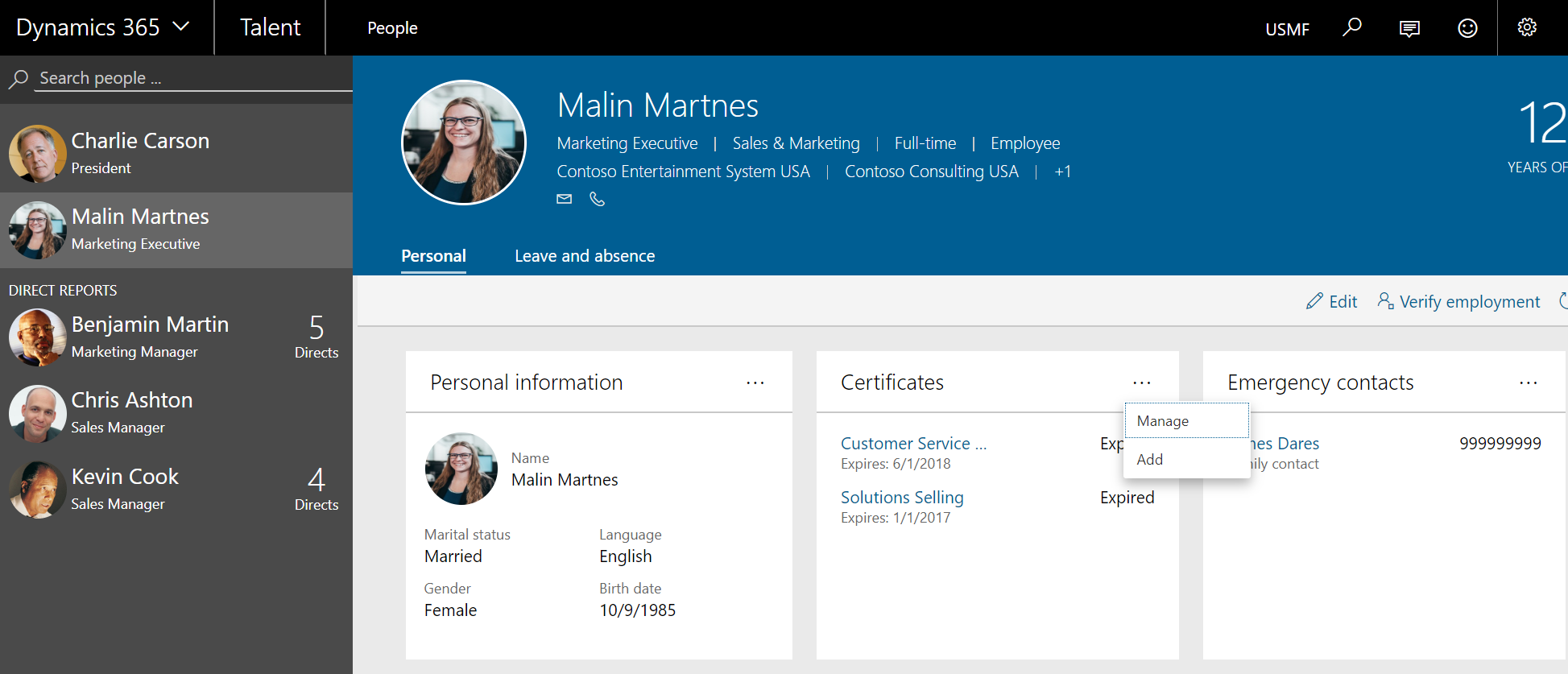Open Personal information ellipsis menu

pyautogui.click(x=755, y=382)
